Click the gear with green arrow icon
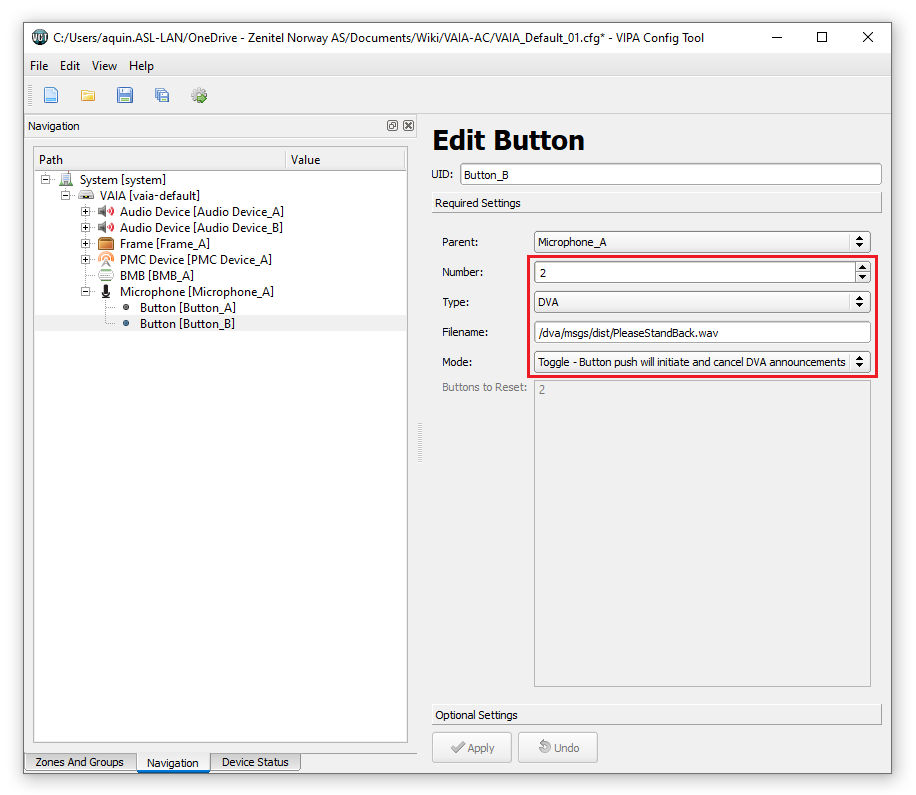The height and width of the screenshot is (795, 916). click(199, 96)
